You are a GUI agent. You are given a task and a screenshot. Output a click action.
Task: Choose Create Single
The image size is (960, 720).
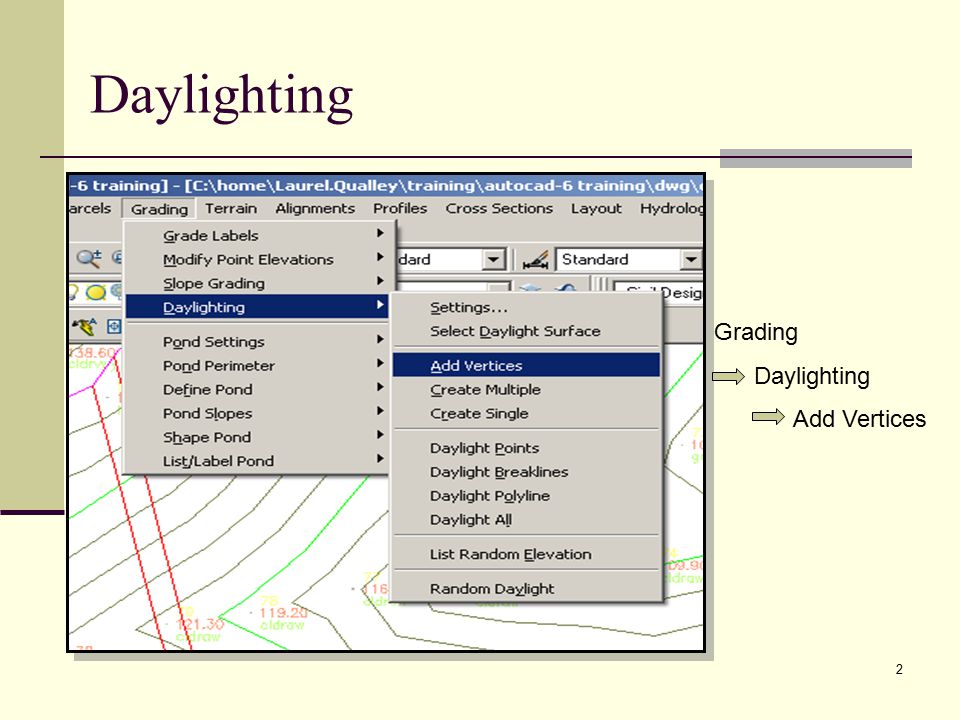tap(526, 413)
